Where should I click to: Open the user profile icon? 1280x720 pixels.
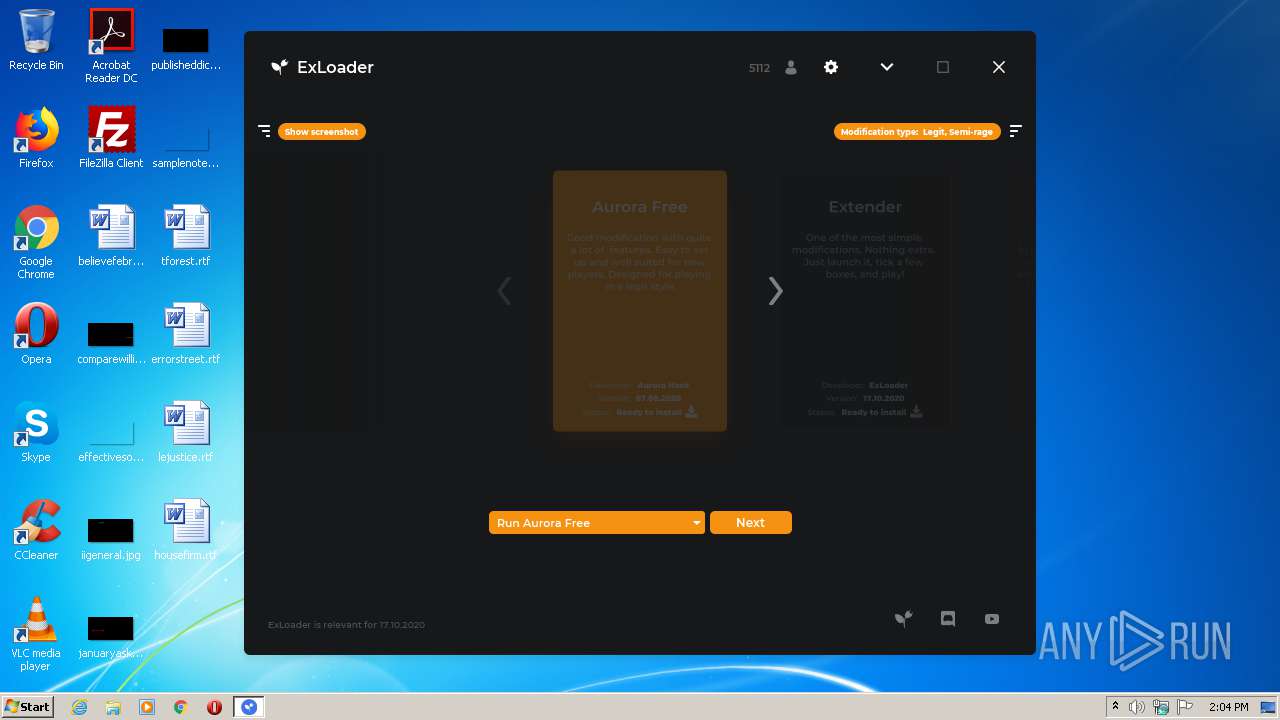[x=791, y=67]
